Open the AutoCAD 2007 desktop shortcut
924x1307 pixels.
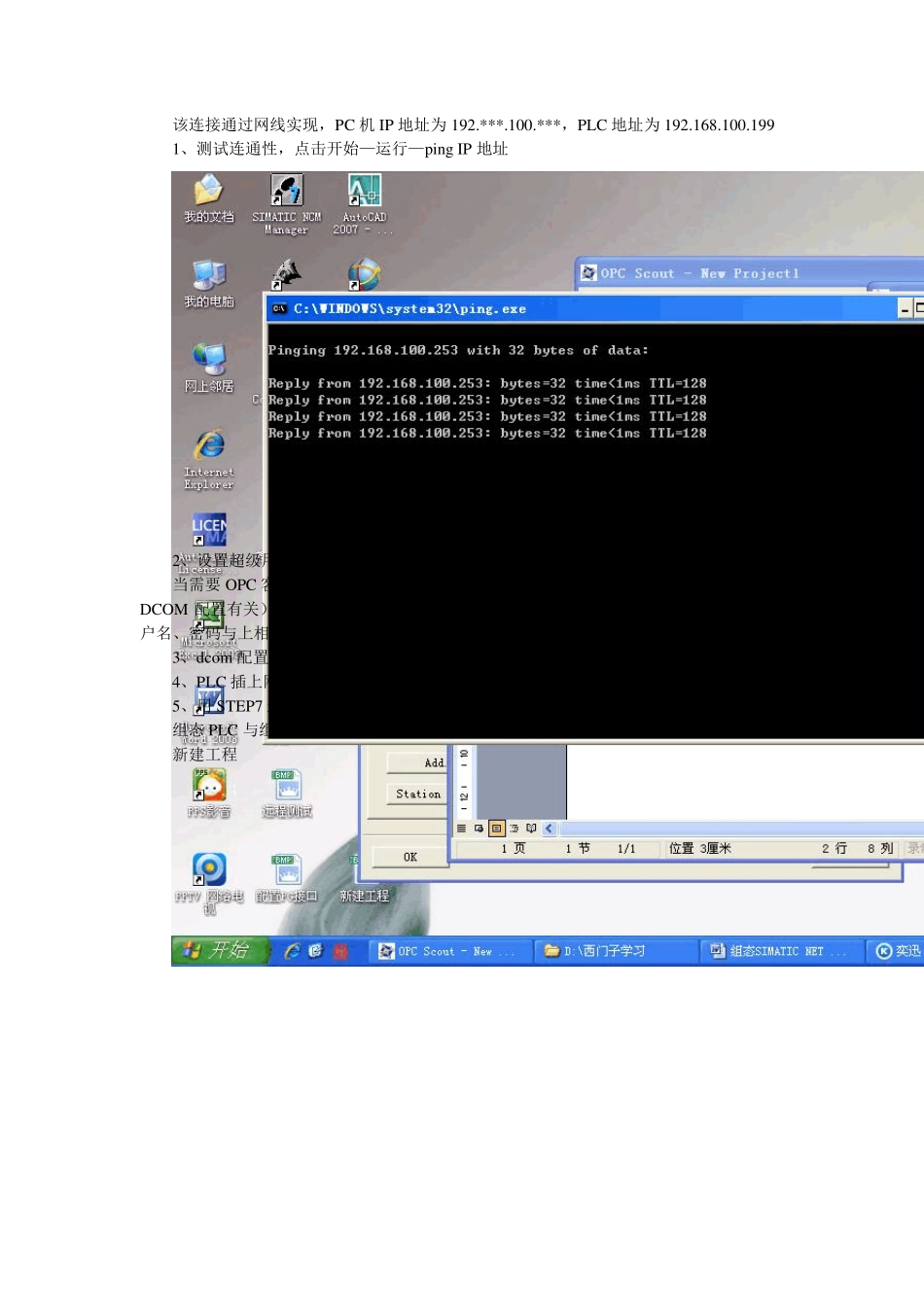(x=364, y=192)
